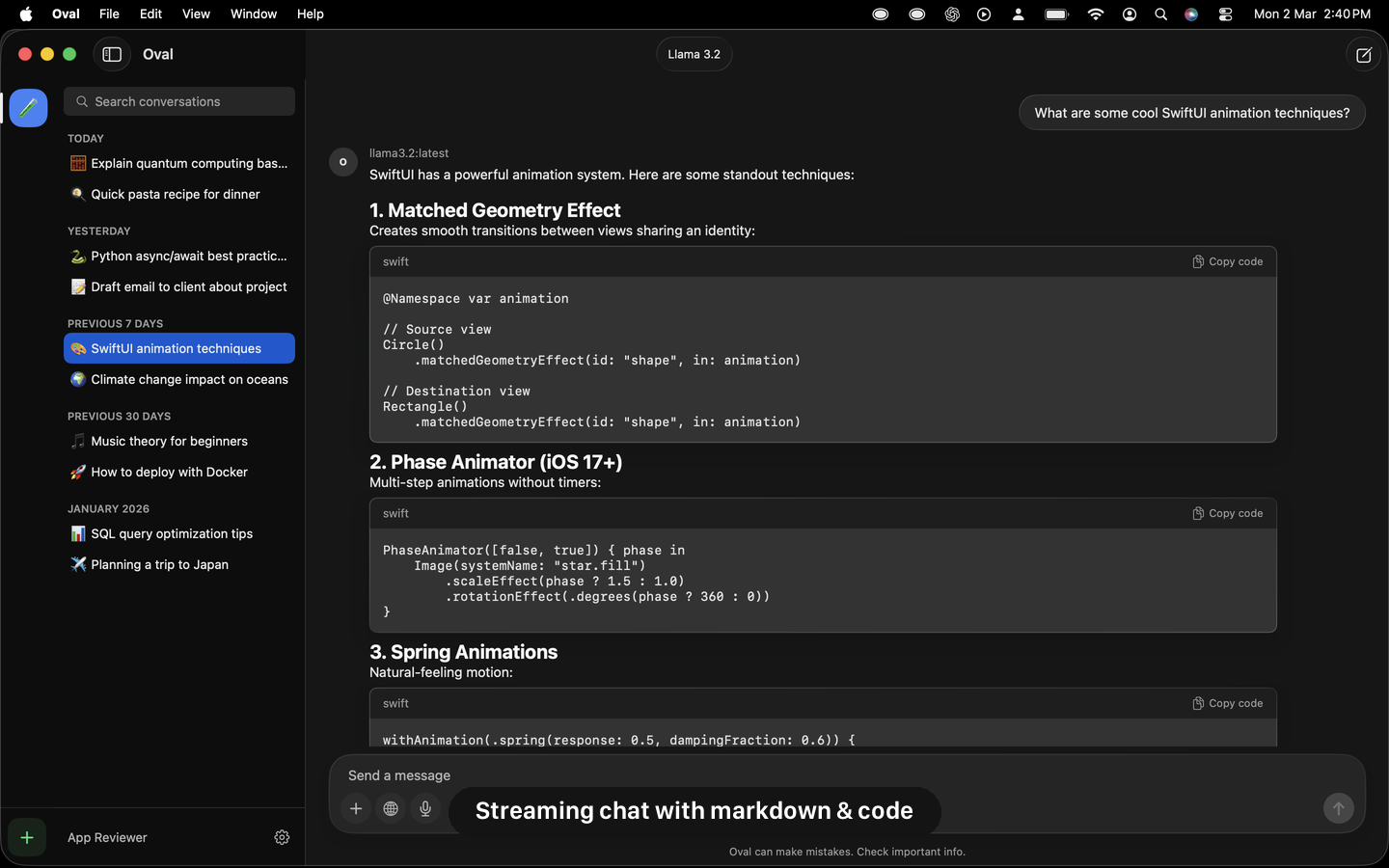Enable web search with the globe icon

tap(391, 809)
